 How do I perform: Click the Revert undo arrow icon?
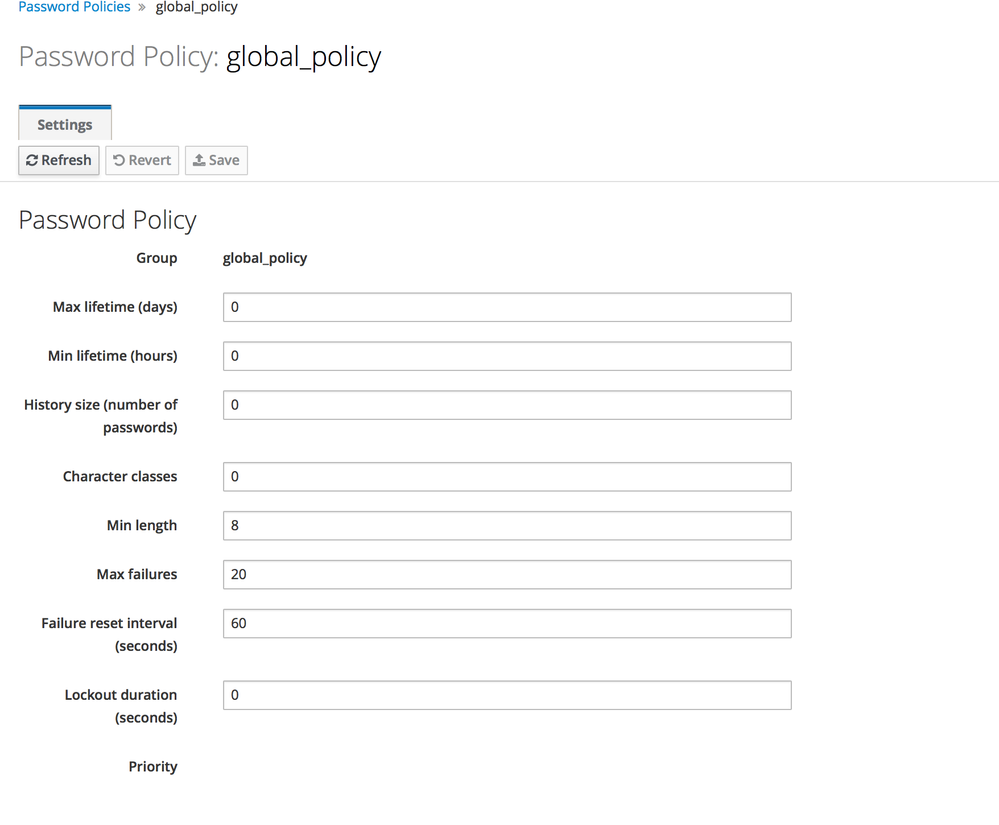(x=118, y=160)
